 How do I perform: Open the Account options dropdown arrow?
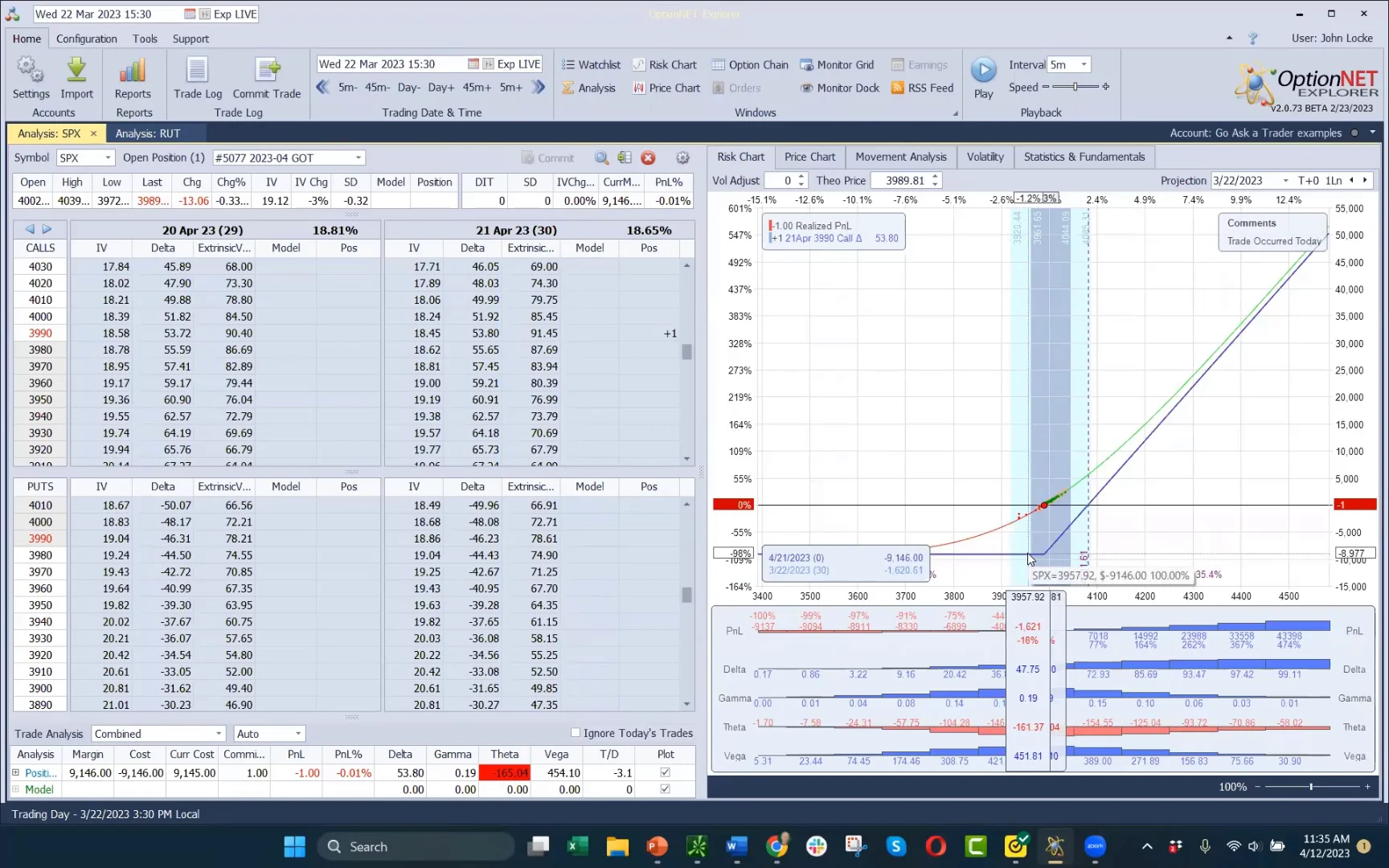[1373, 133]
